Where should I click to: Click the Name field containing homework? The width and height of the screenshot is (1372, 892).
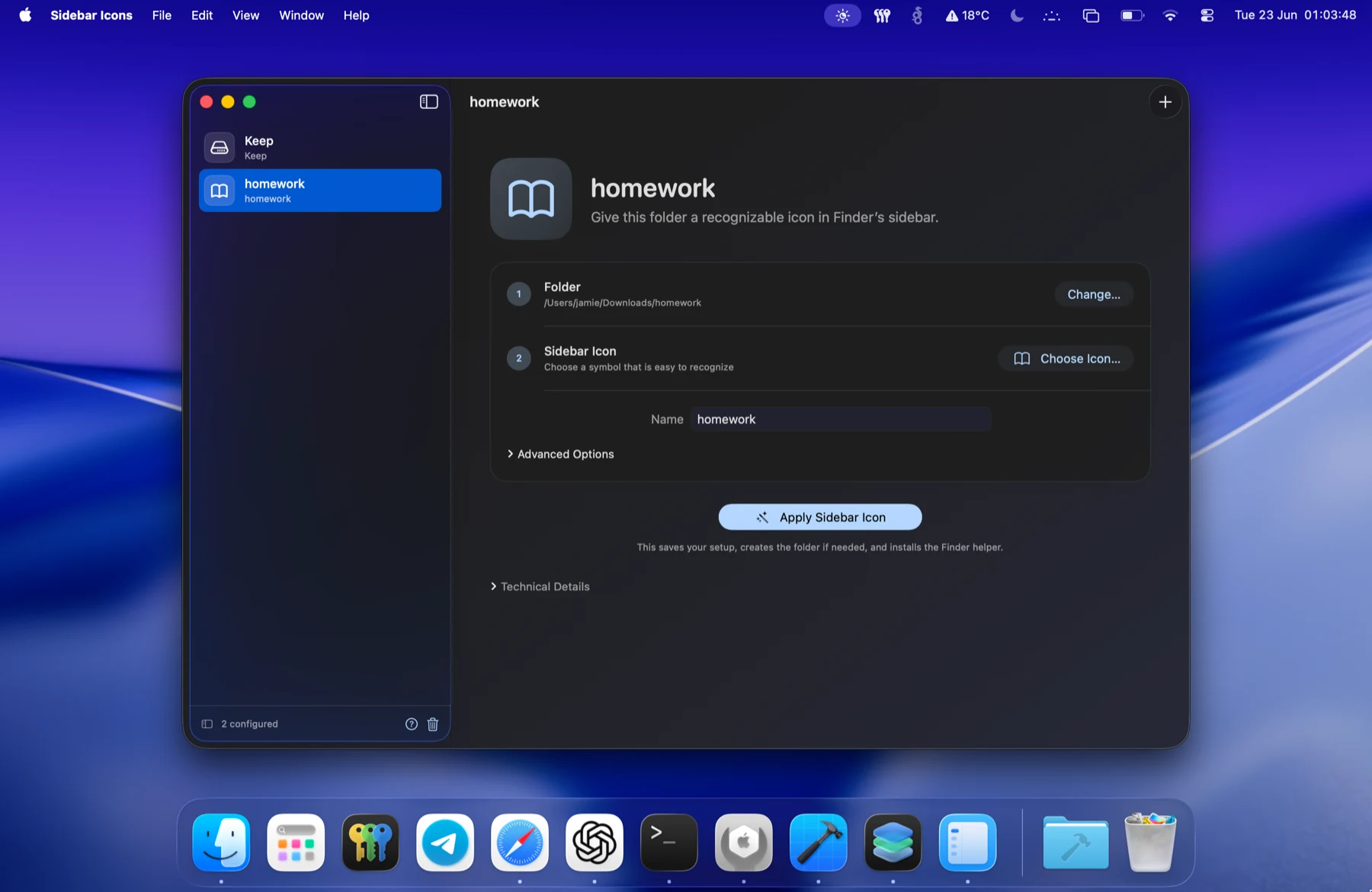coord(841,419)
